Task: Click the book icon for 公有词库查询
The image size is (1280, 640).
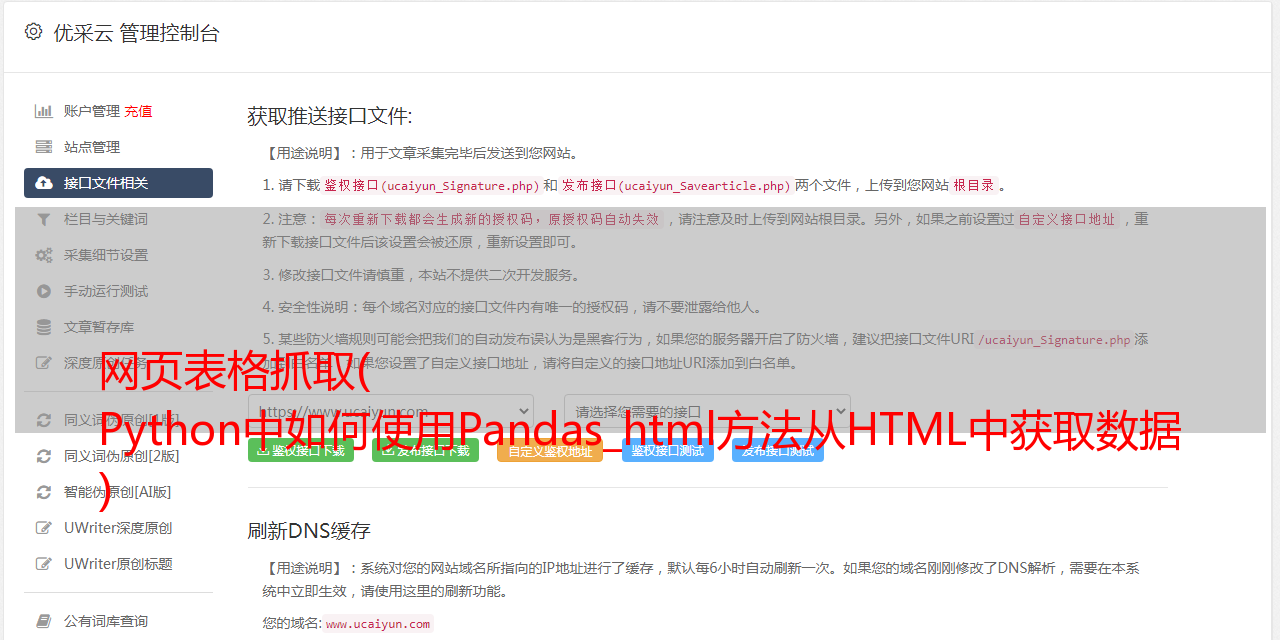Action: tap(44, 621)
